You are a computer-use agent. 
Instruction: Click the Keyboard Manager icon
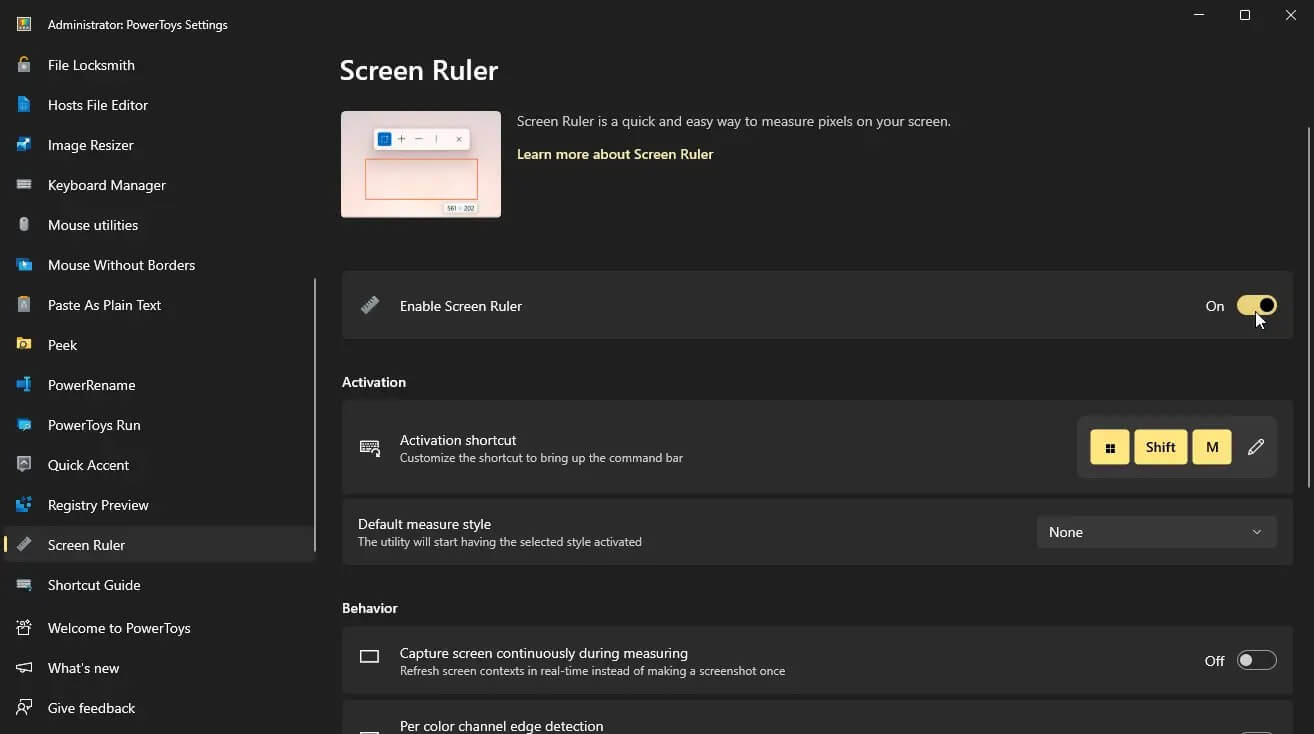pyautogui.click(x=24, y=185)
